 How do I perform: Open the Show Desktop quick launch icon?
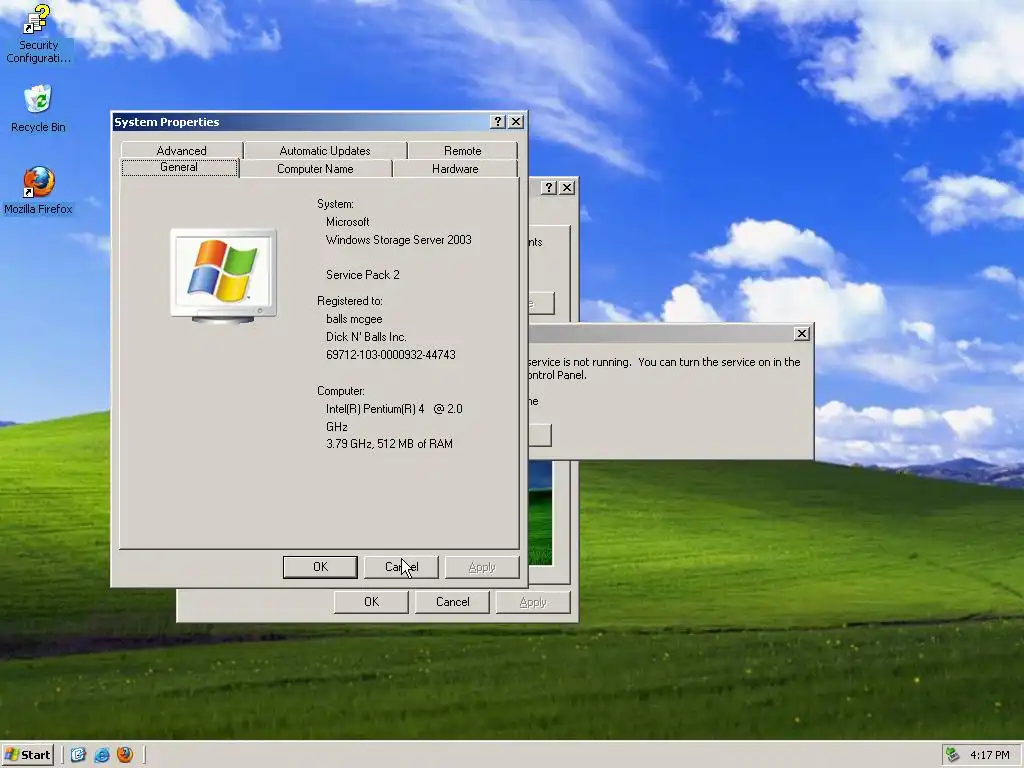(x=78, y=755)
